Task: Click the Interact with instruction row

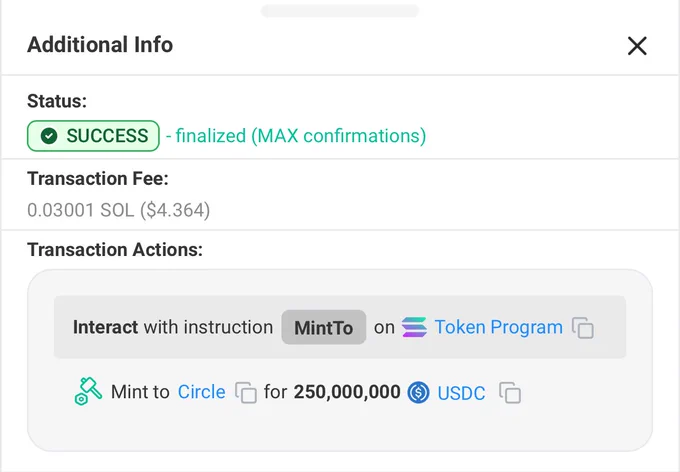Action: tap(340, 327)
